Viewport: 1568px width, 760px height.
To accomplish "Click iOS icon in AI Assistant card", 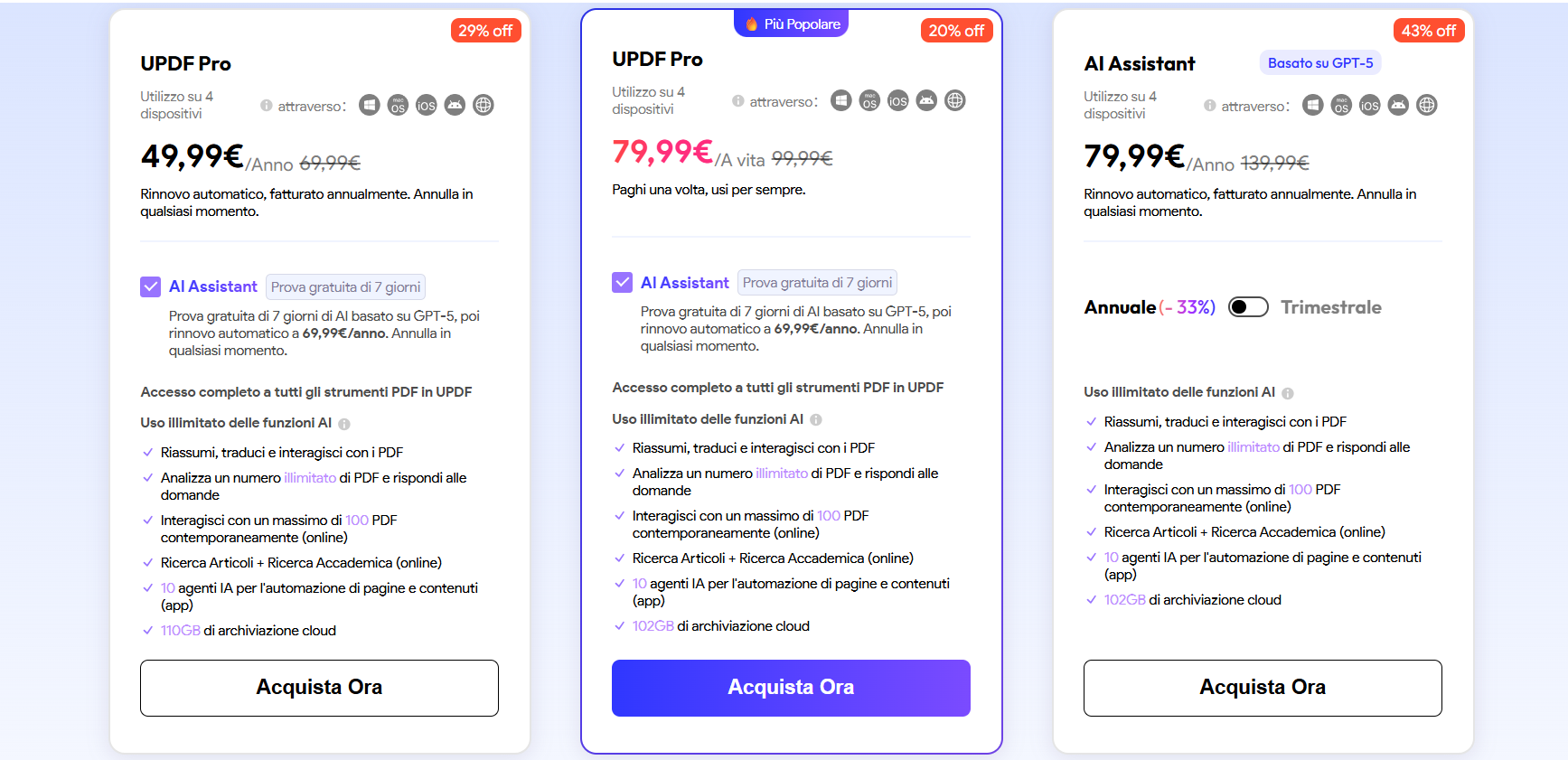I will pos(1370,105).
